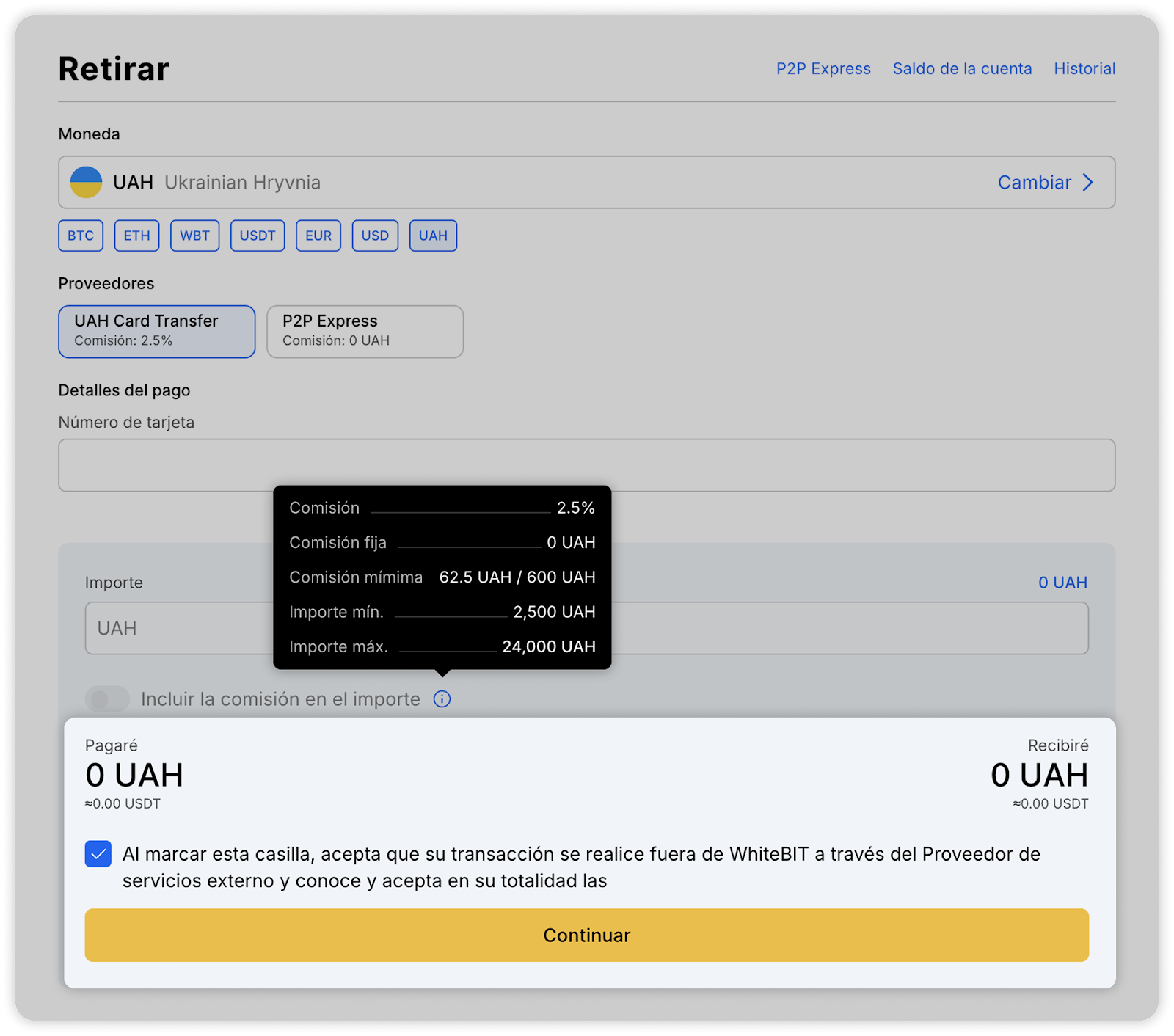Go to Saldo de la cuenta

coord(962,68)
